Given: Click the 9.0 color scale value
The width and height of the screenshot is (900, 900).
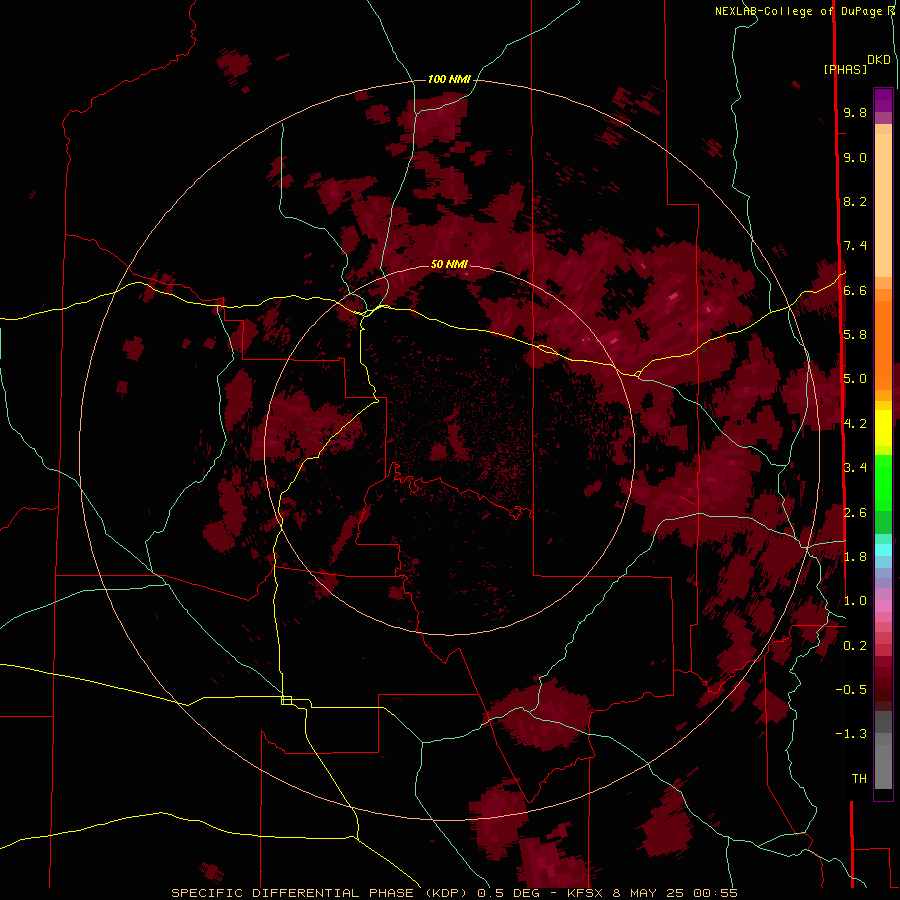Looking at the screenshot, I should point(855,157).
